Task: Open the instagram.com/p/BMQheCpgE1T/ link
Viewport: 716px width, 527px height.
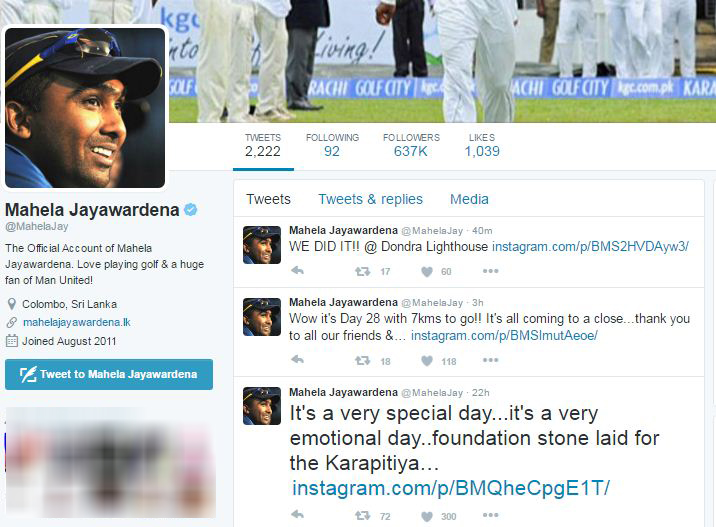Action: [451, 488]
